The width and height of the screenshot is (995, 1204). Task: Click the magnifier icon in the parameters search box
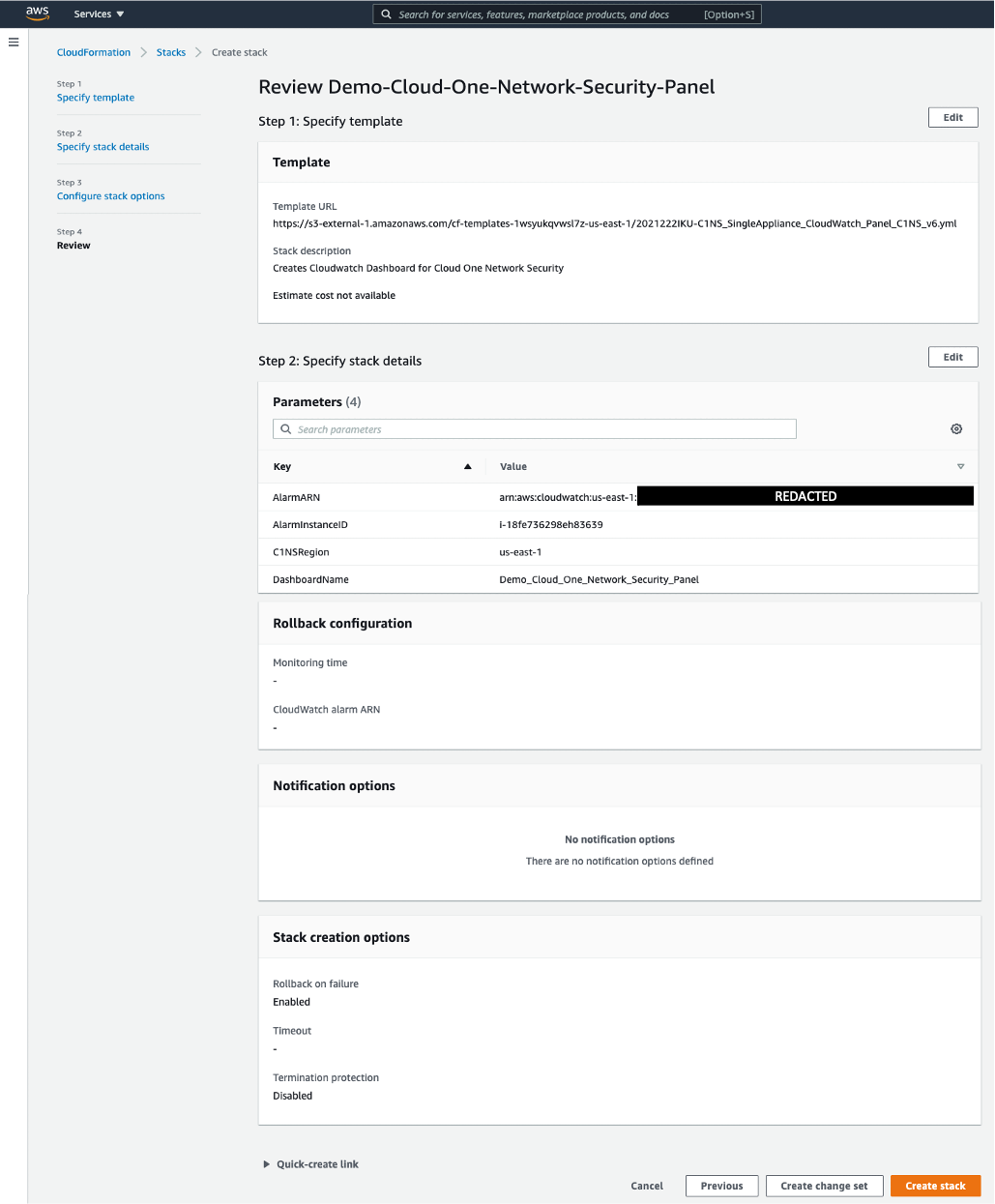point(286,429)
